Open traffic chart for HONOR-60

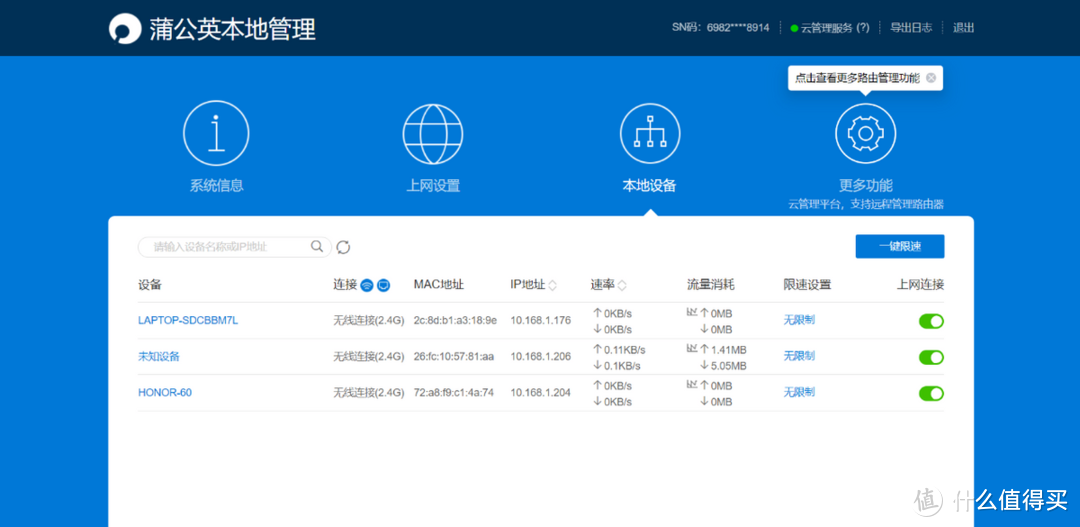pos(692,384)
